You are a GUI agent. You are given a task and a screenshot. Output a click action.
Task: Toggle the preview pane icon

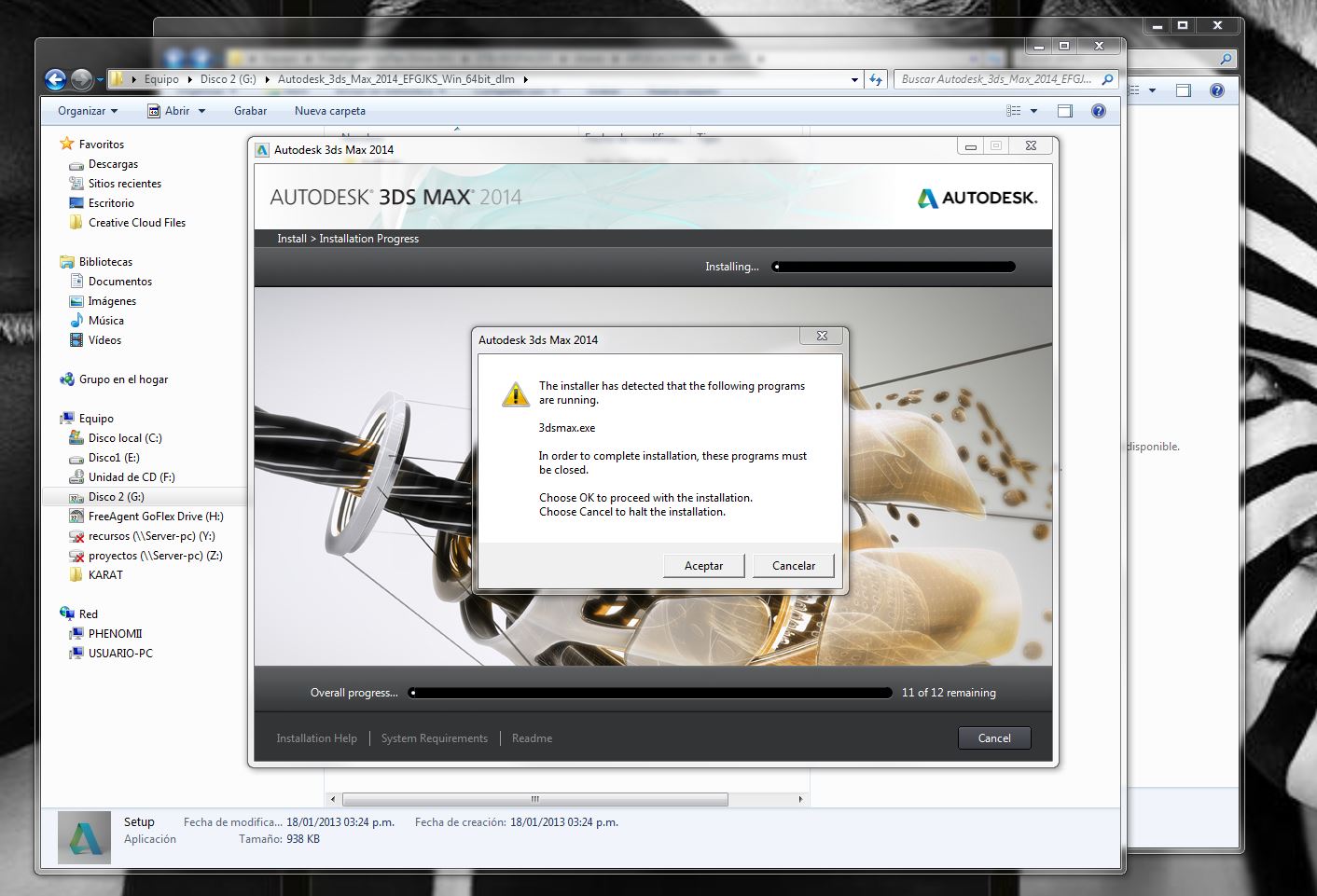click(1065, 111)
